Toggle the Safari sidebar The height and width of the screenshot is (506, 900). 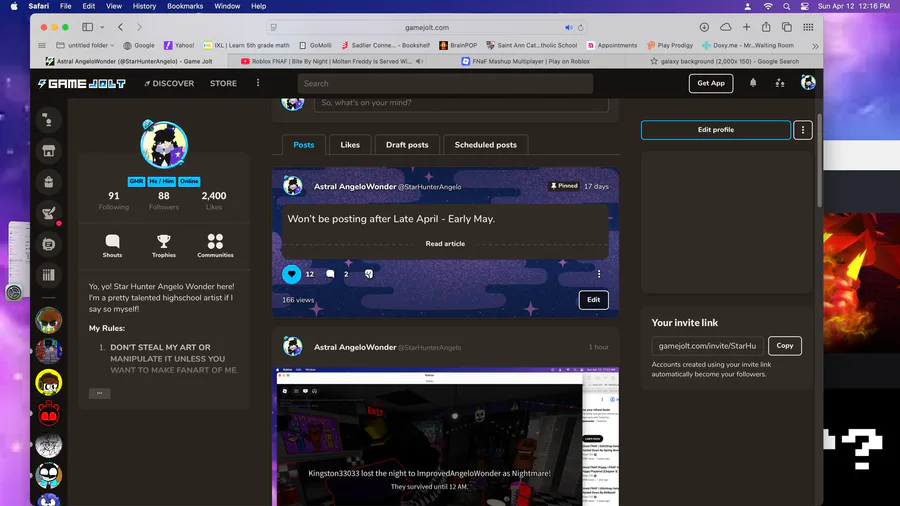coord(87,27)
